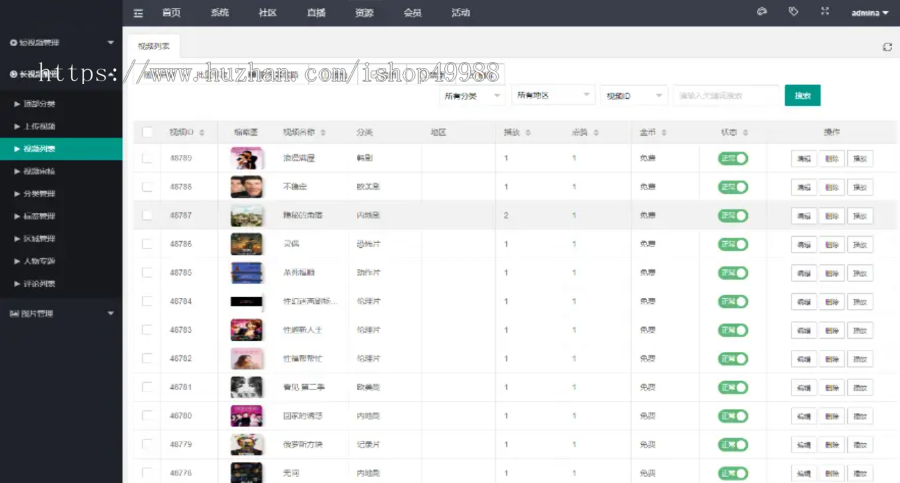The height and width of the screenshot is (483, 900).
Task: Tick the select-all checkbox in table header
Action: point(148,132)
